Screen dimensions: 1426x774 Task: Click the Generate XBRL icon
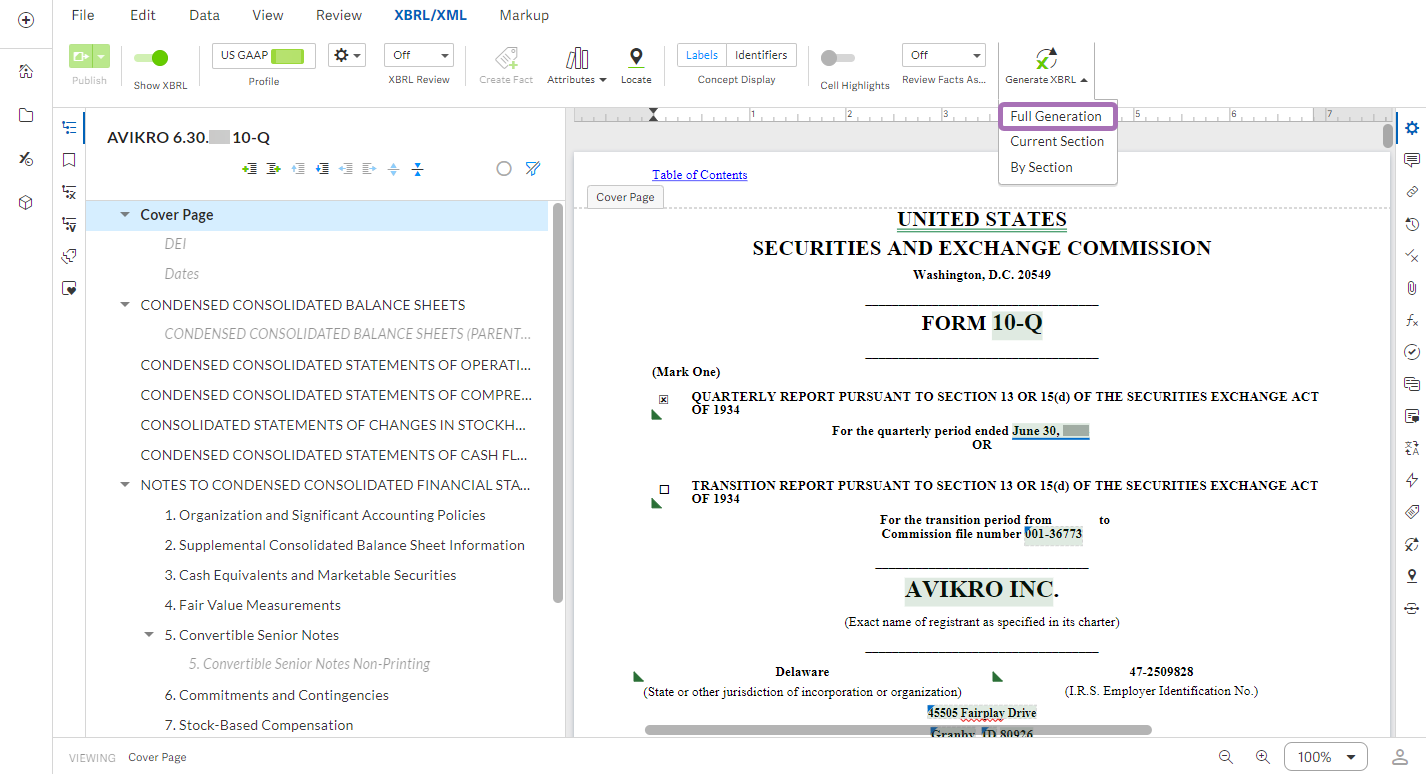[1046, 59]
